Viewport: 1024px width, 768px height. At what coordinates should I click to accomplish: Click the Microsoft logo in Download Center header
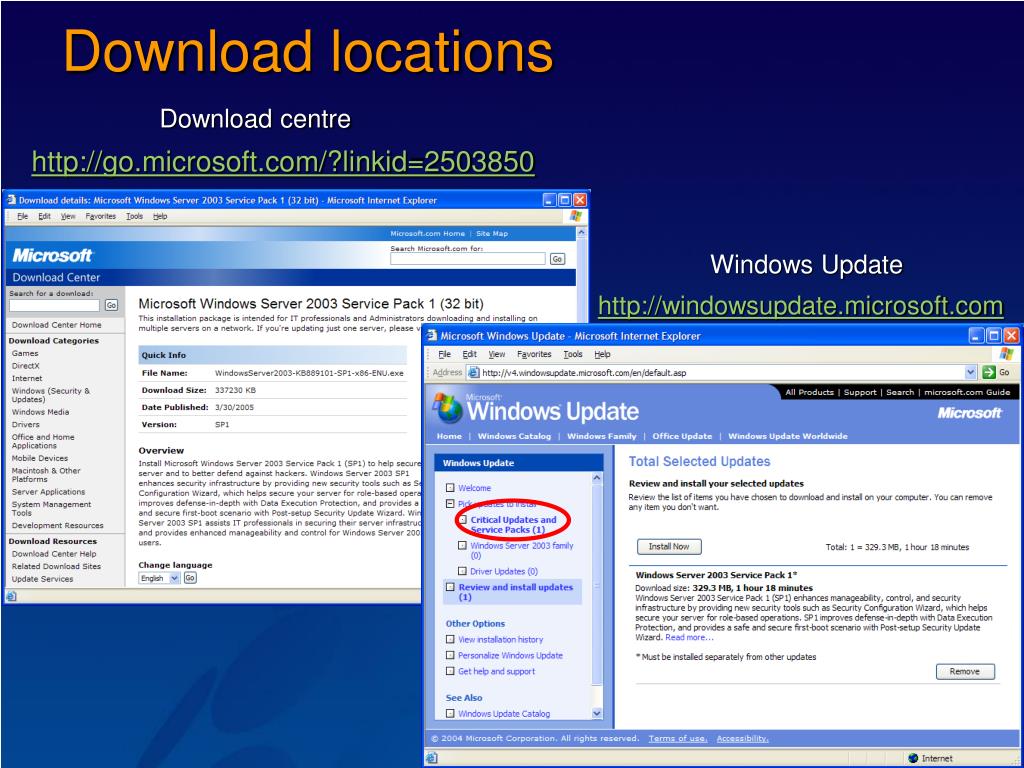pos(53,255)
